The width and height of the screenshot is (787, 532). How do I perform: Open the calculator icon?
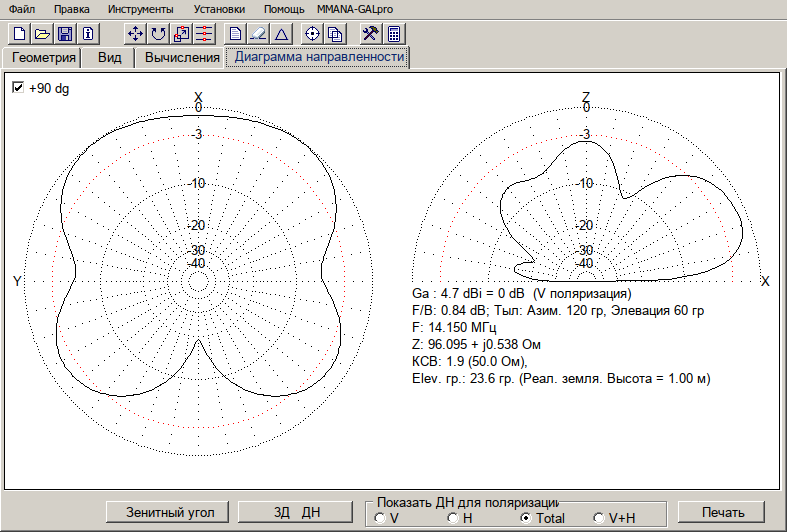pos(394,33)
